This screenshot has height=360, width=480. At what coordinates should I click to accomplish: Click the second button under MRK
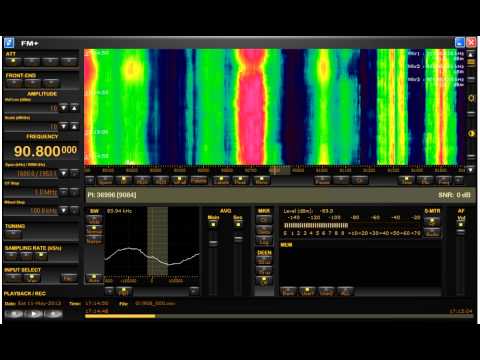point(264,230)
